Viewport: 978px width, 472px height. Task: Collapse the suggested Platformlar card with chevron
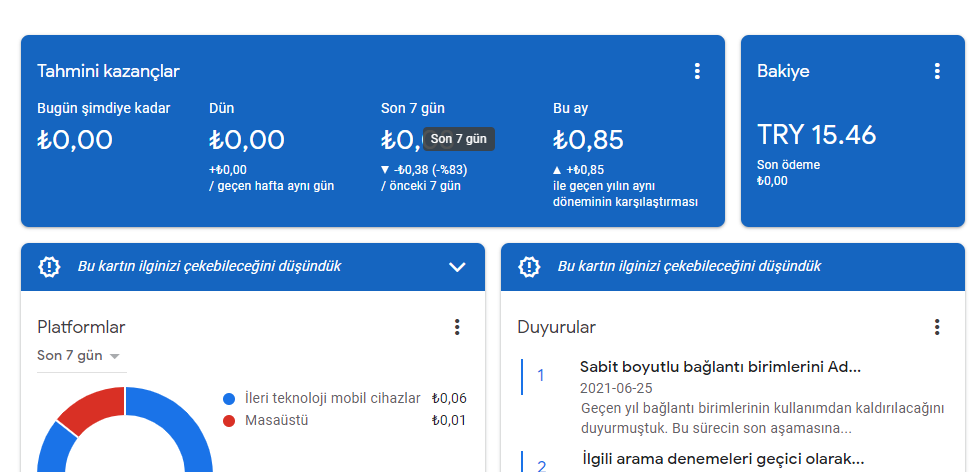click(x=457, y=267)
